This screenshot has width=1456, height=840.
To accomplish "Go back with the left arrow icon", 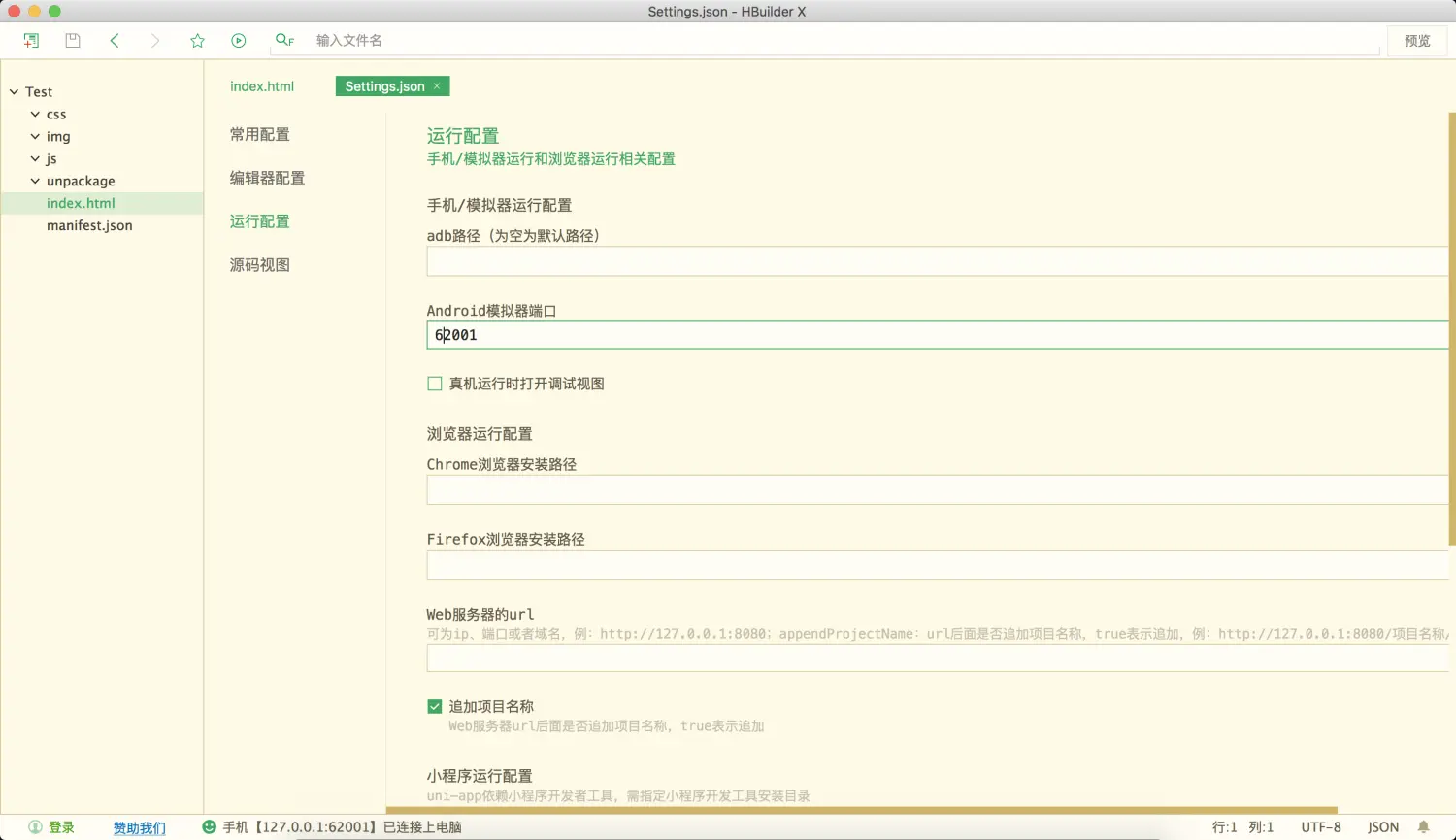I will point(115,40).
